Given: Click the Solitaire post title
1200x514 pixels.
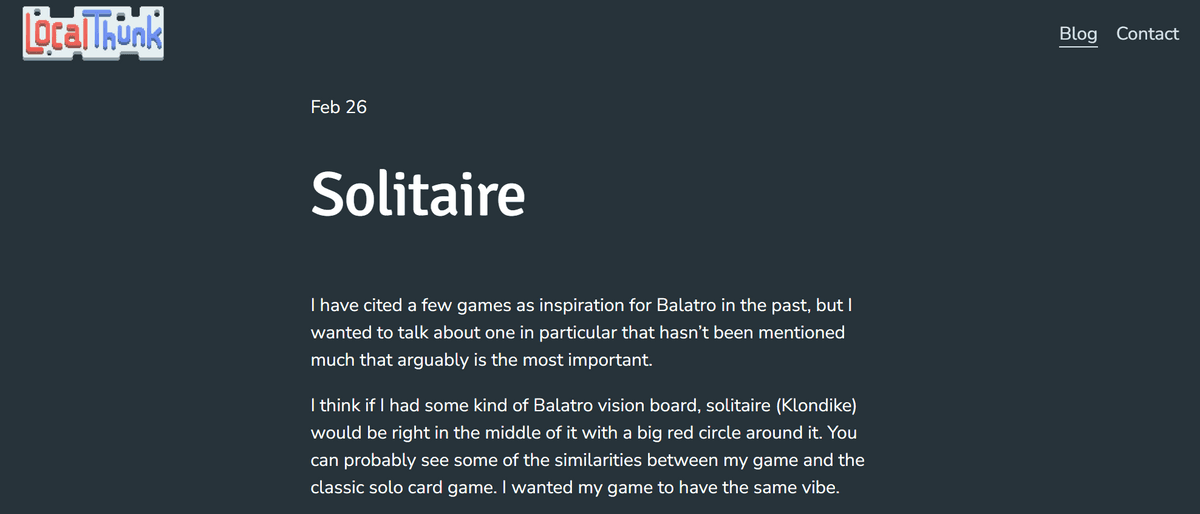Looking at the screenshot, I should (x=418, y=193).
